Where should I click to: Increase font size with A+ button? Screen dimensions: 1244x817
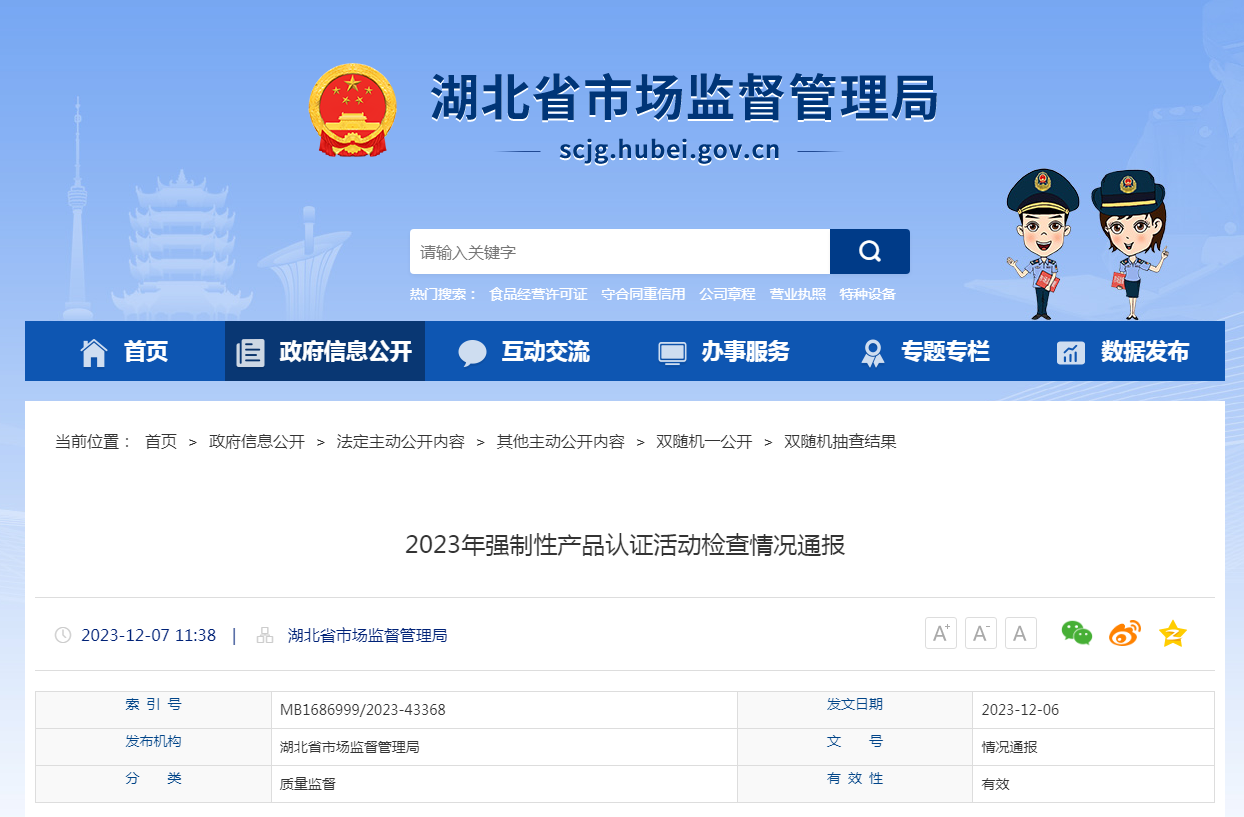(941, 633)
